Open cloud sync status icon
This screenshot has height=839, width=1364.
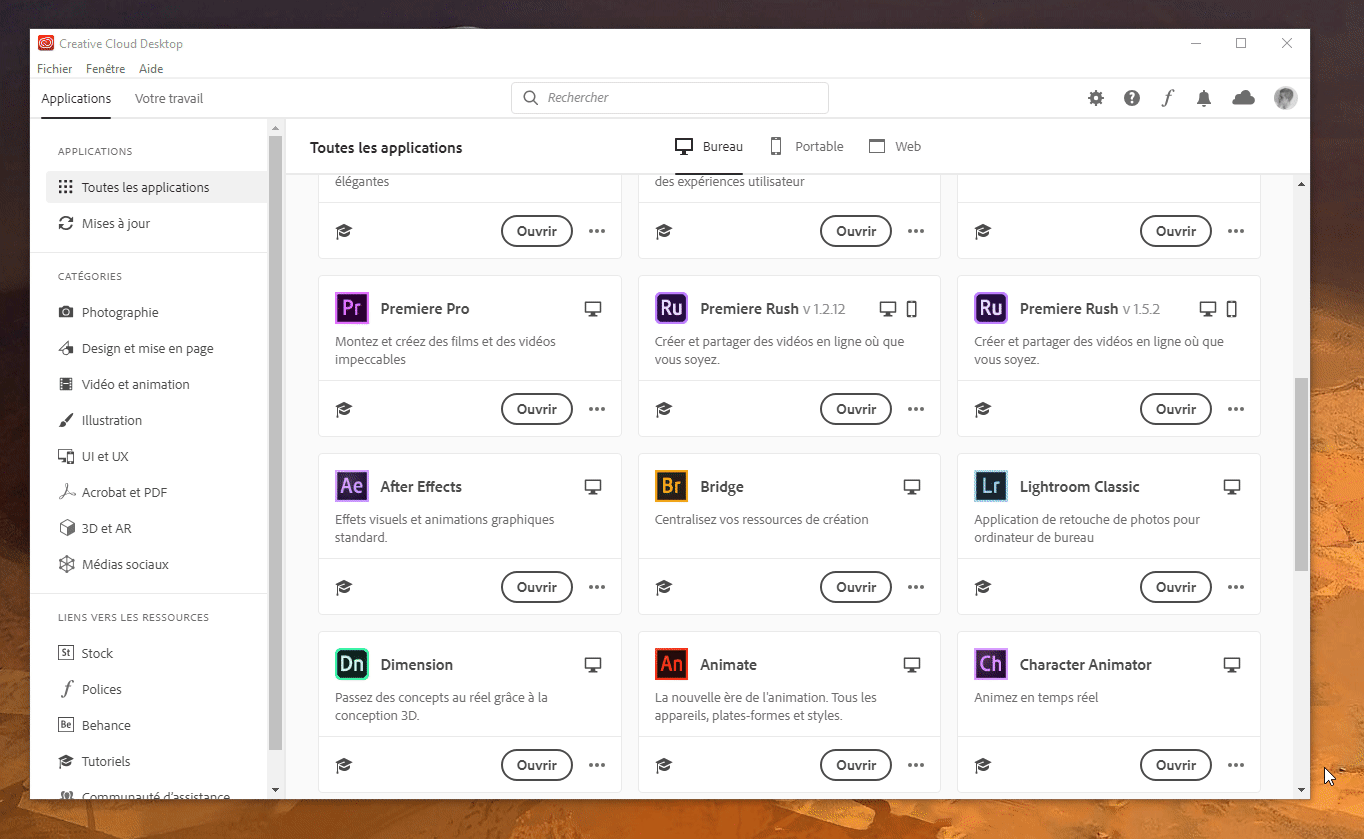click(1243, 98)
